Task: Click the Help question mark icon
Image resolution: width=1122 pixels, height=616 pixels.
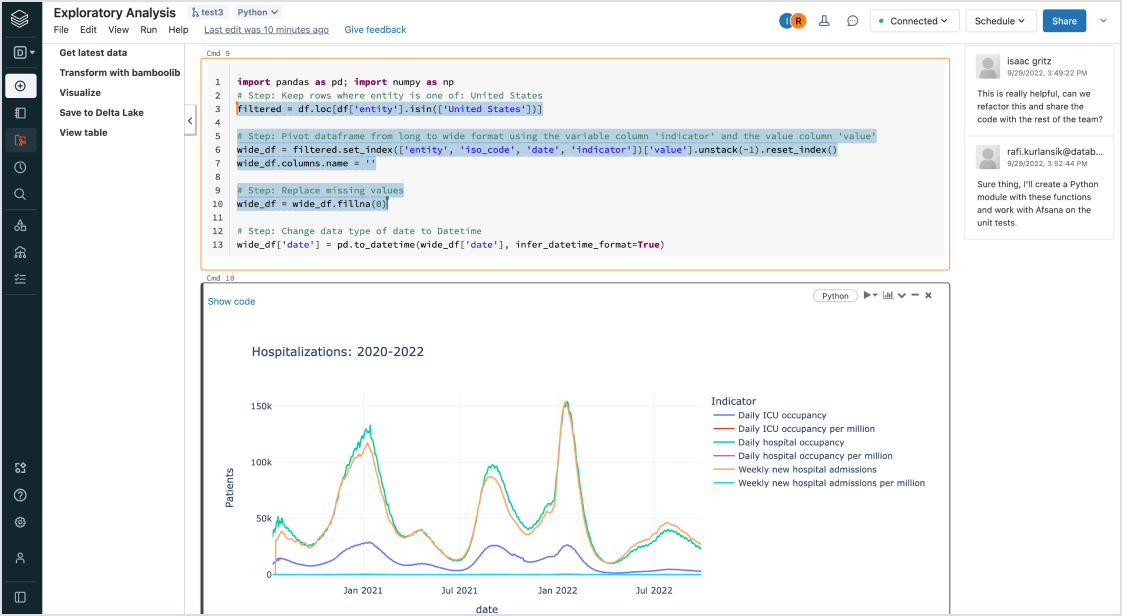Action: coord(20,495)
